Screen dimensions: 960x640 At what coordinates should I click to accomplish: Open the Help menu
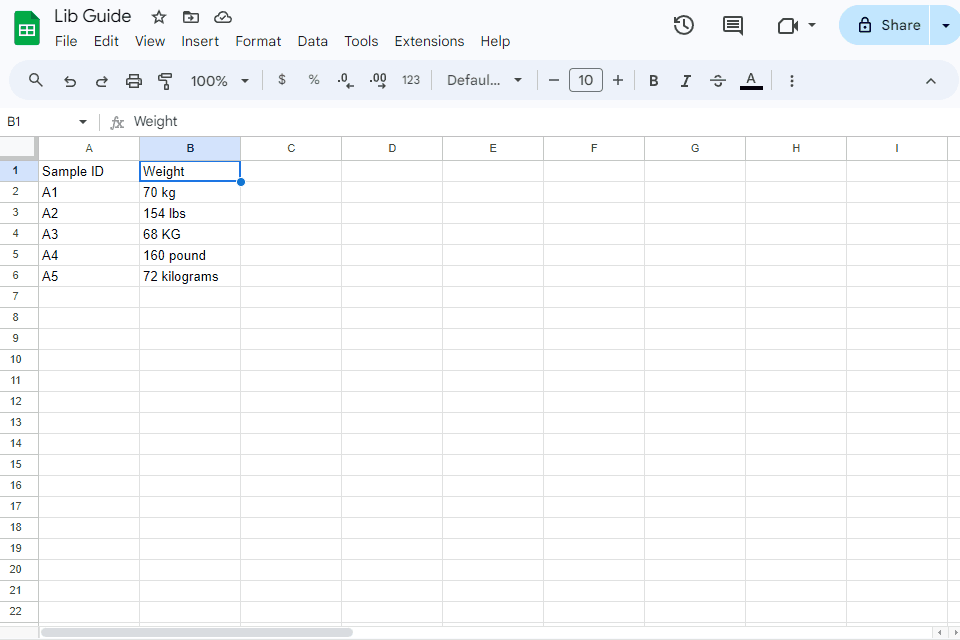(495, 41)
